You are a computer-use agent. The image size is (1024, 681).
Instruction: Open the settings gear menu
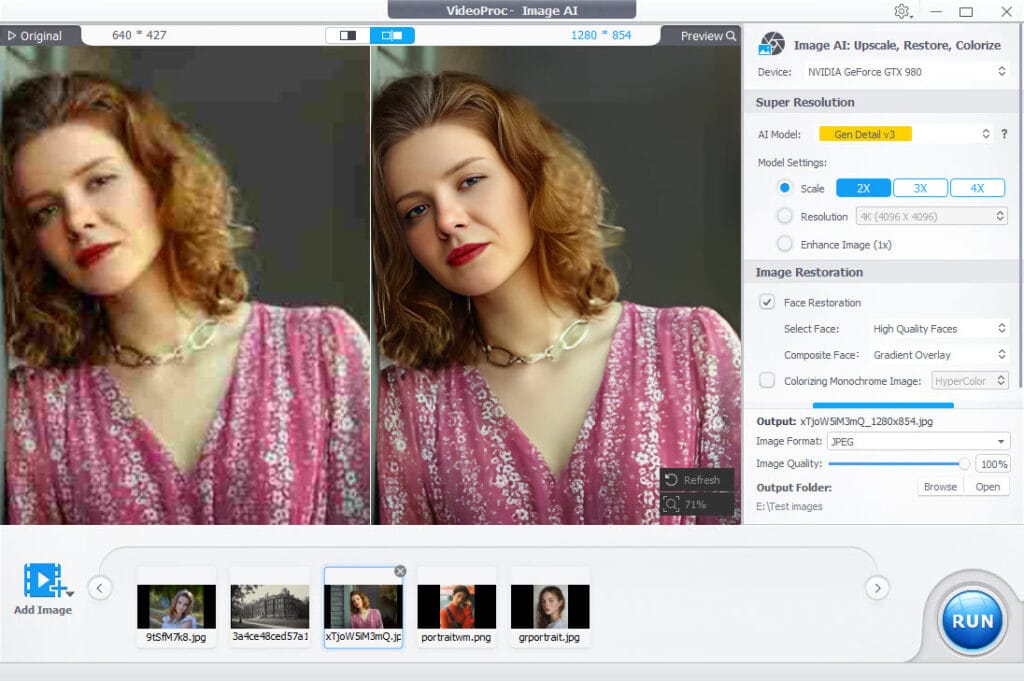tap(902, 11)
